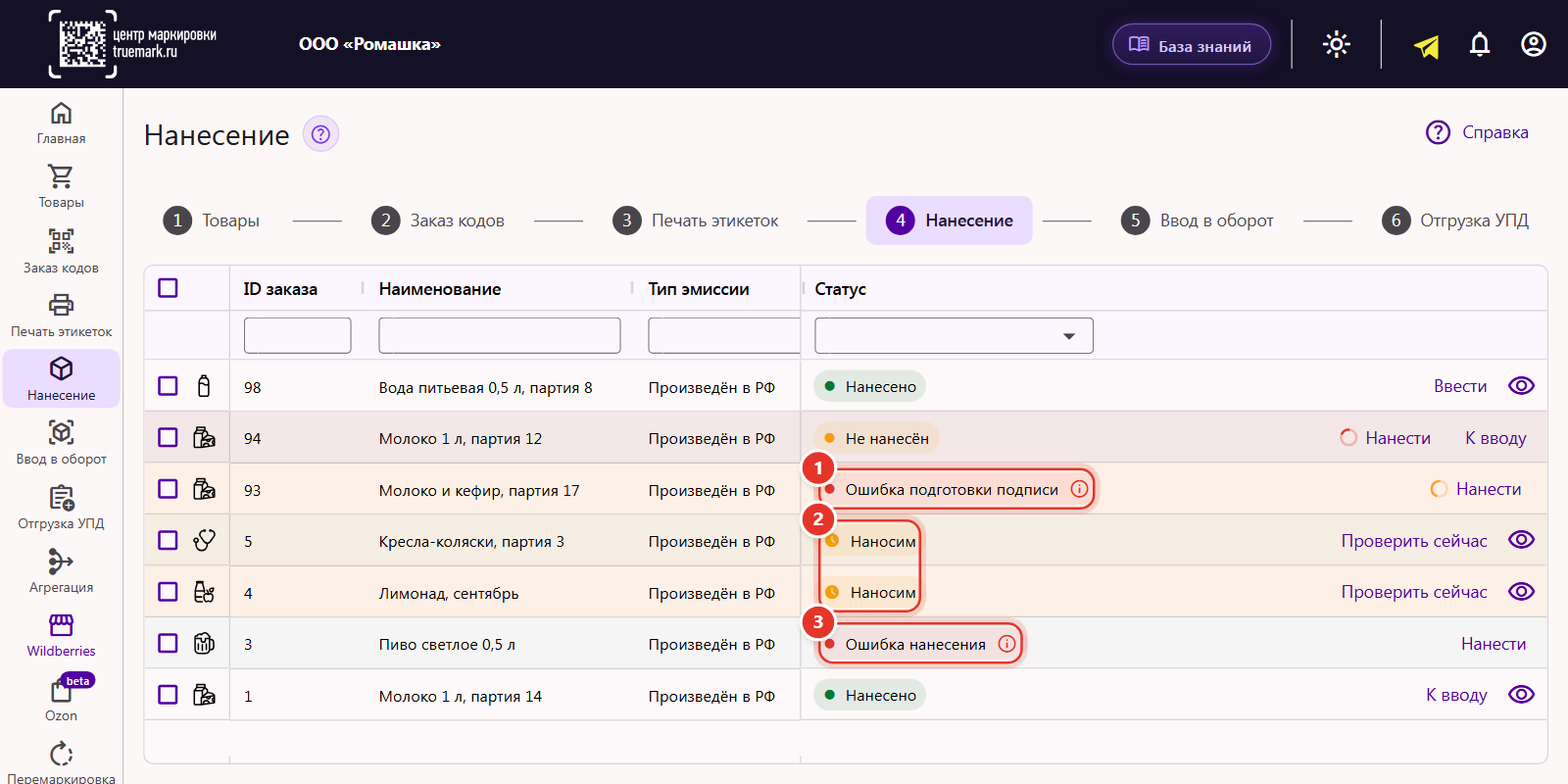Focus the ID заказа filter field
The width and height of the screenshot is (1568, 784).
[297, 335]
